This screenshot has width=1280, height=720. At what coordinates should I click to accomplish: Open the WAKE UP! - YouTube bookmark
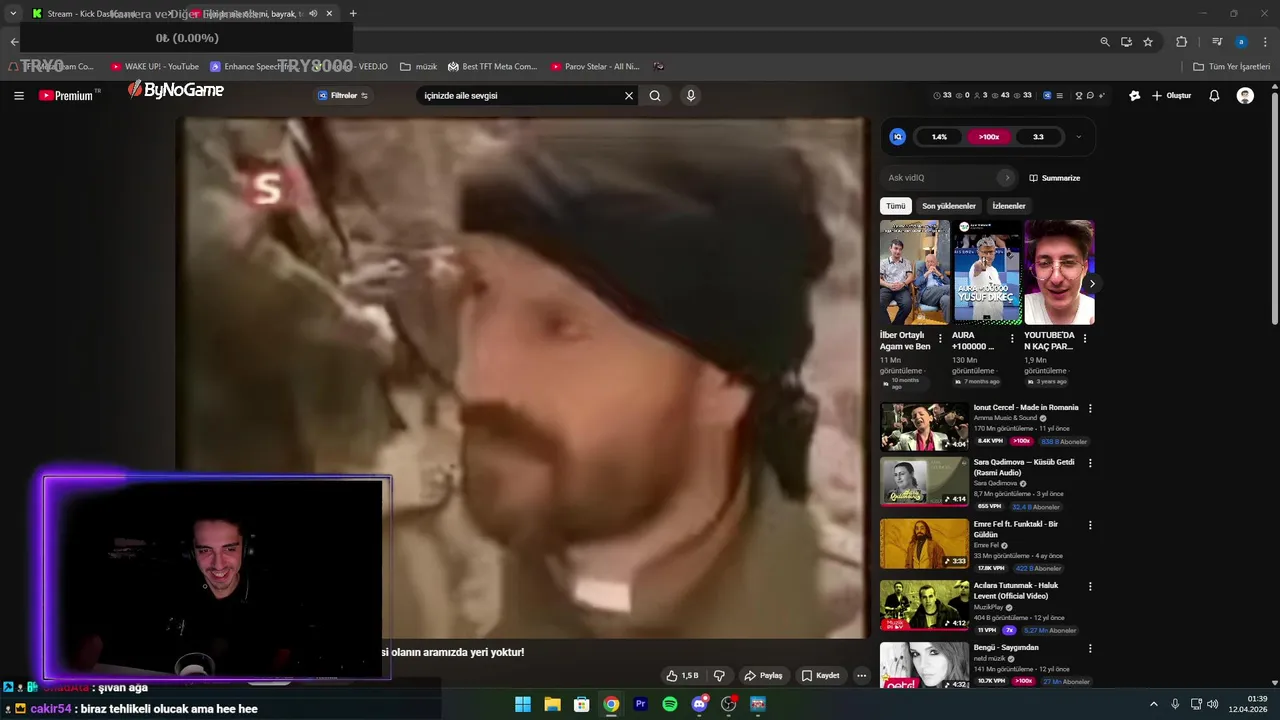155,67
